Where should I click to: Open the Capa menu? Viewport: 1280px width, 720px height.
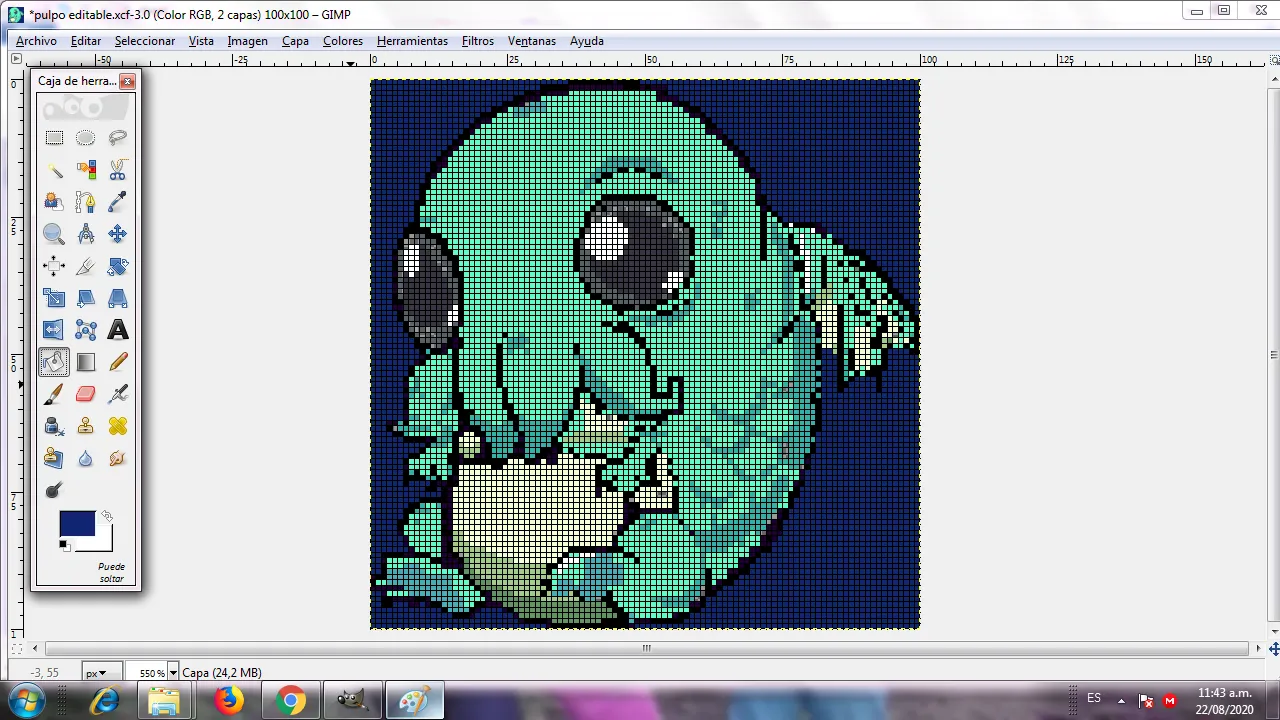pos(295,41)
